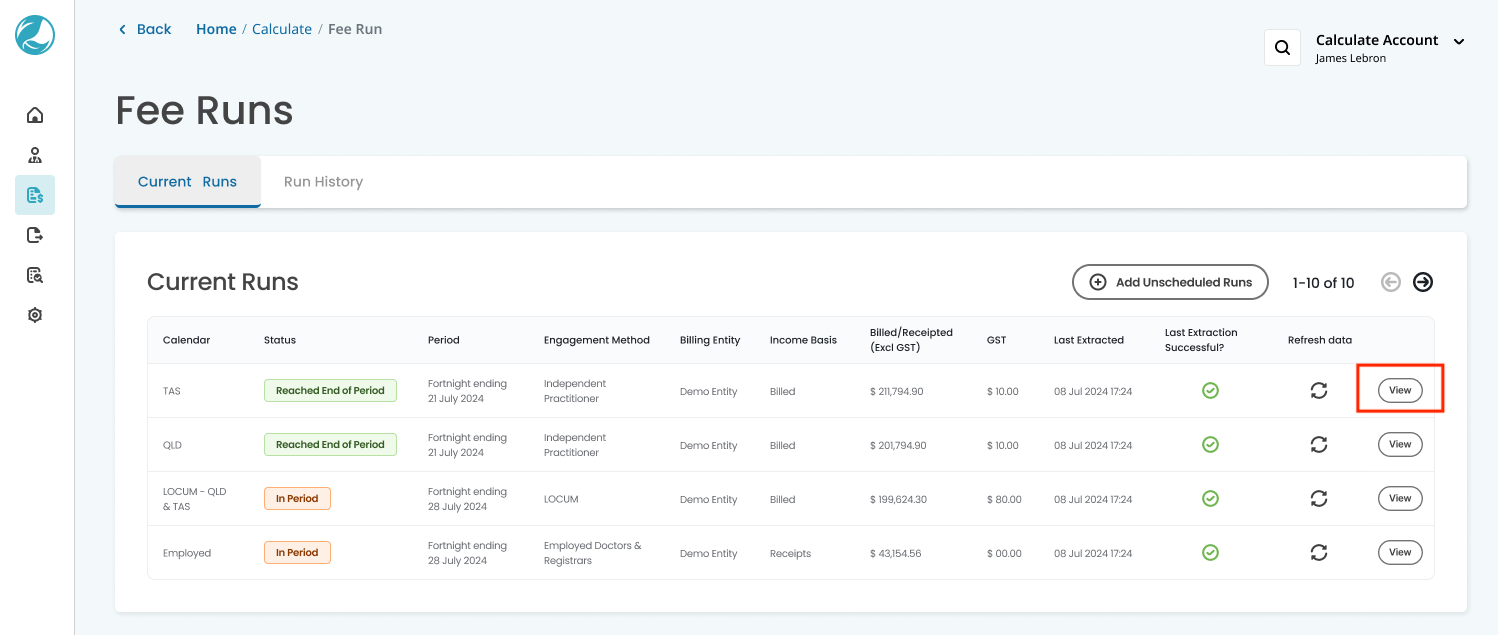The width and height of the screenshot is (1498, 635).
Task: Click Employed calendar cell
Action: [x=187, y=553]
